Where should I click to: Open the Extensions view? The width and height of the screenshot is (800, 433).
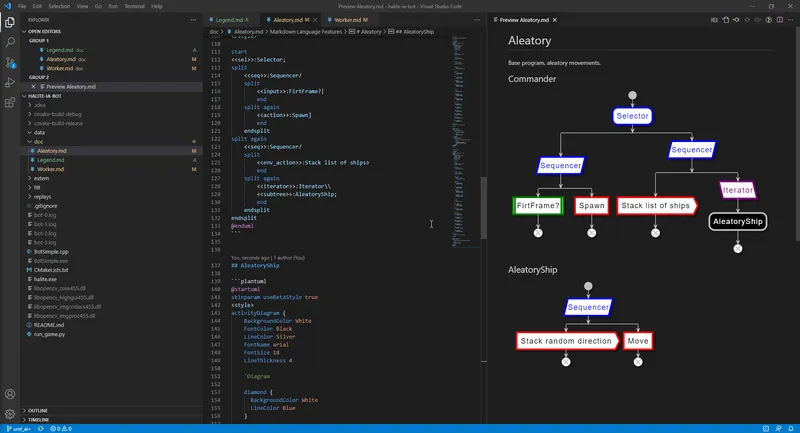tap(10, 103)
